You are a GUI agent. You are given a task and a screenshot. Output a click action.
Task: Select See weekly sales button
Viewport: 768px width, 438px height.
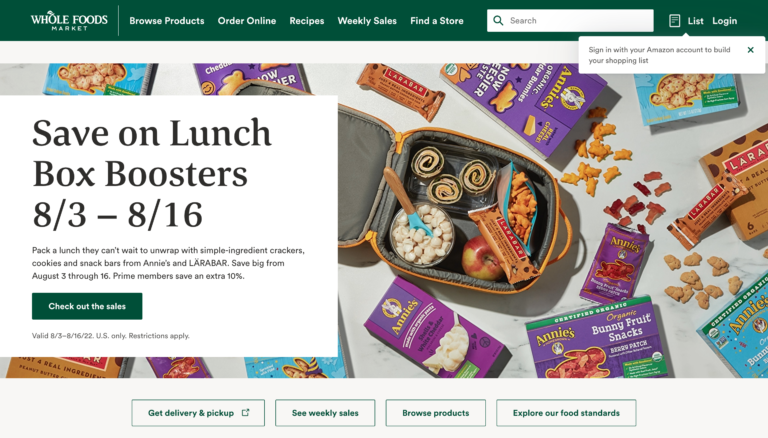(x=325, y=413)
